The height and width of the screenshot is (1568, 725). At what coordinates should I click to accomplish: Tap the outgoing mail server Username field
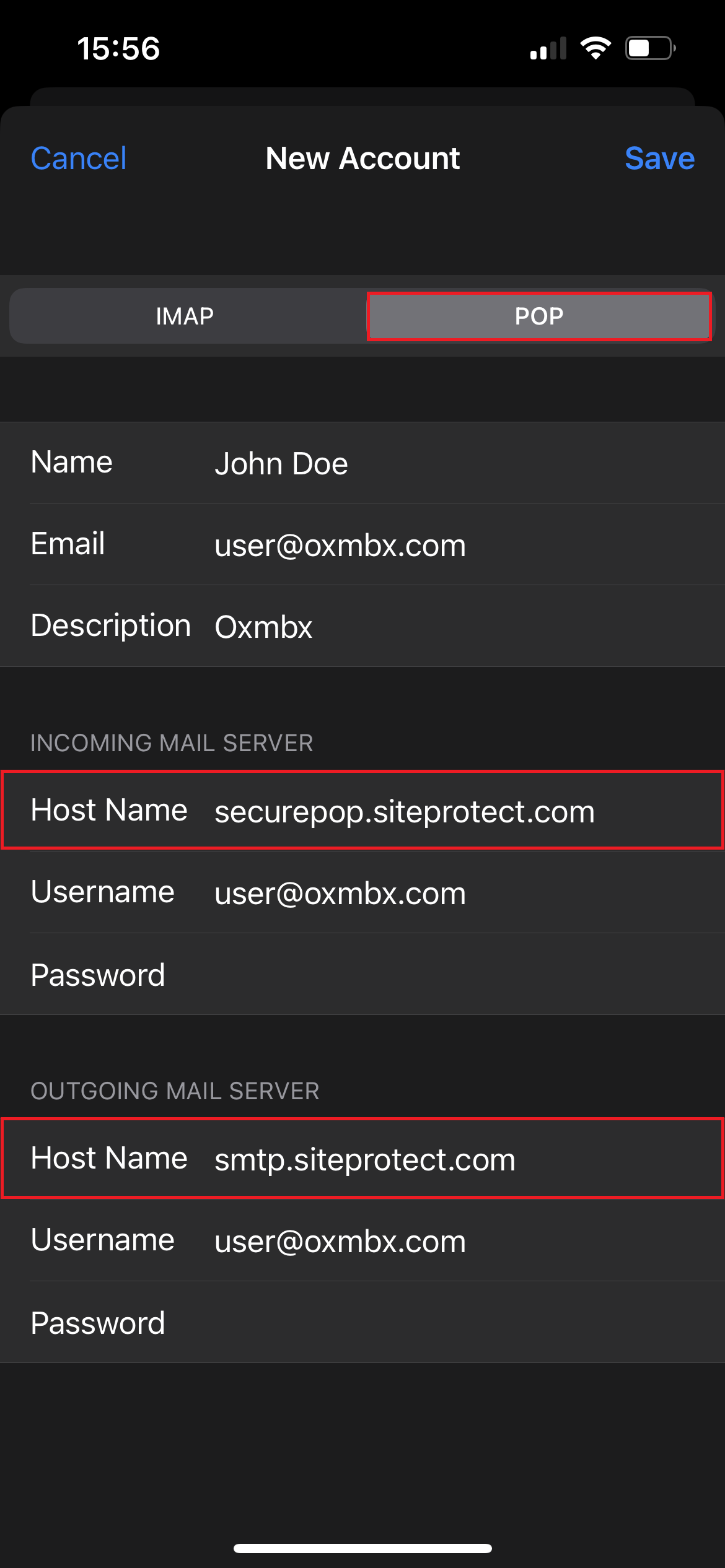(x=434, y=1241)
